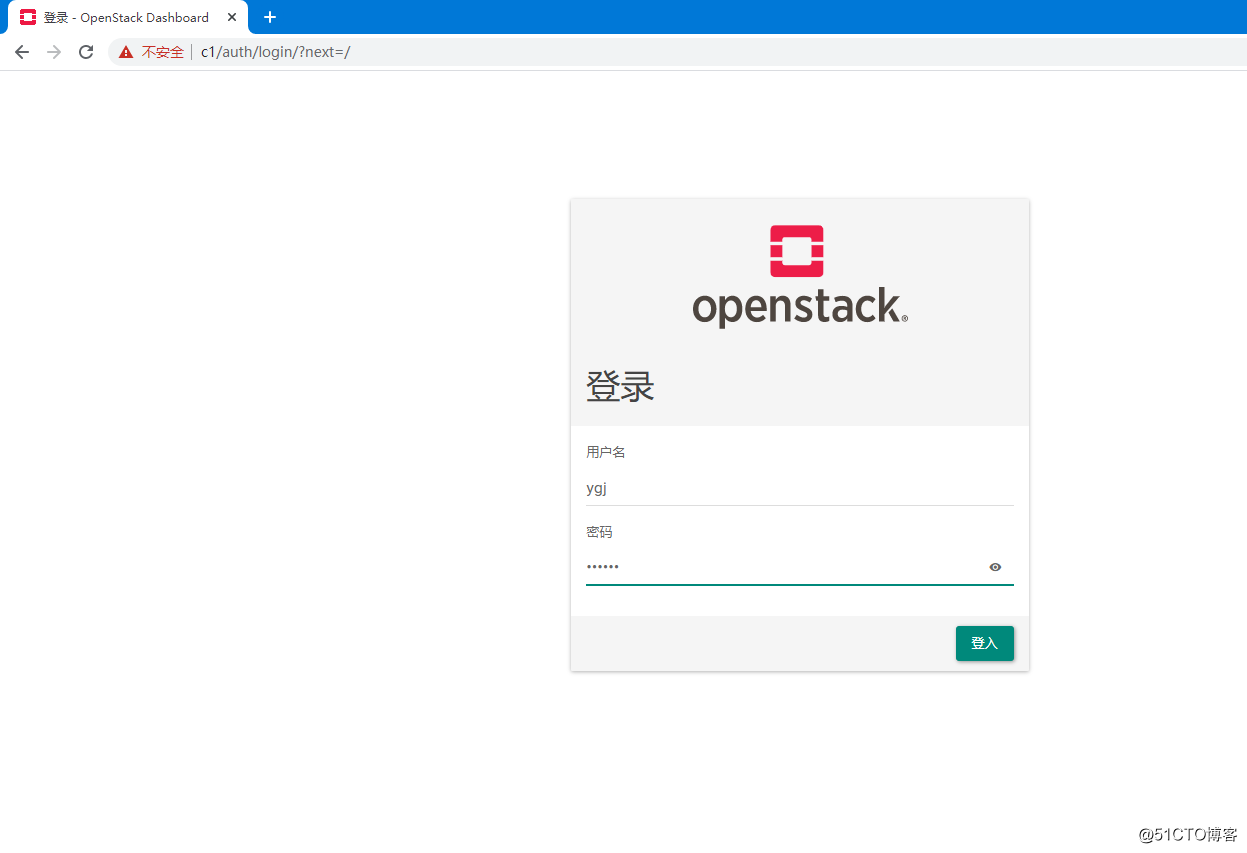Open a new tab with plus icon
1247x853 pixels.
[270, 17]
